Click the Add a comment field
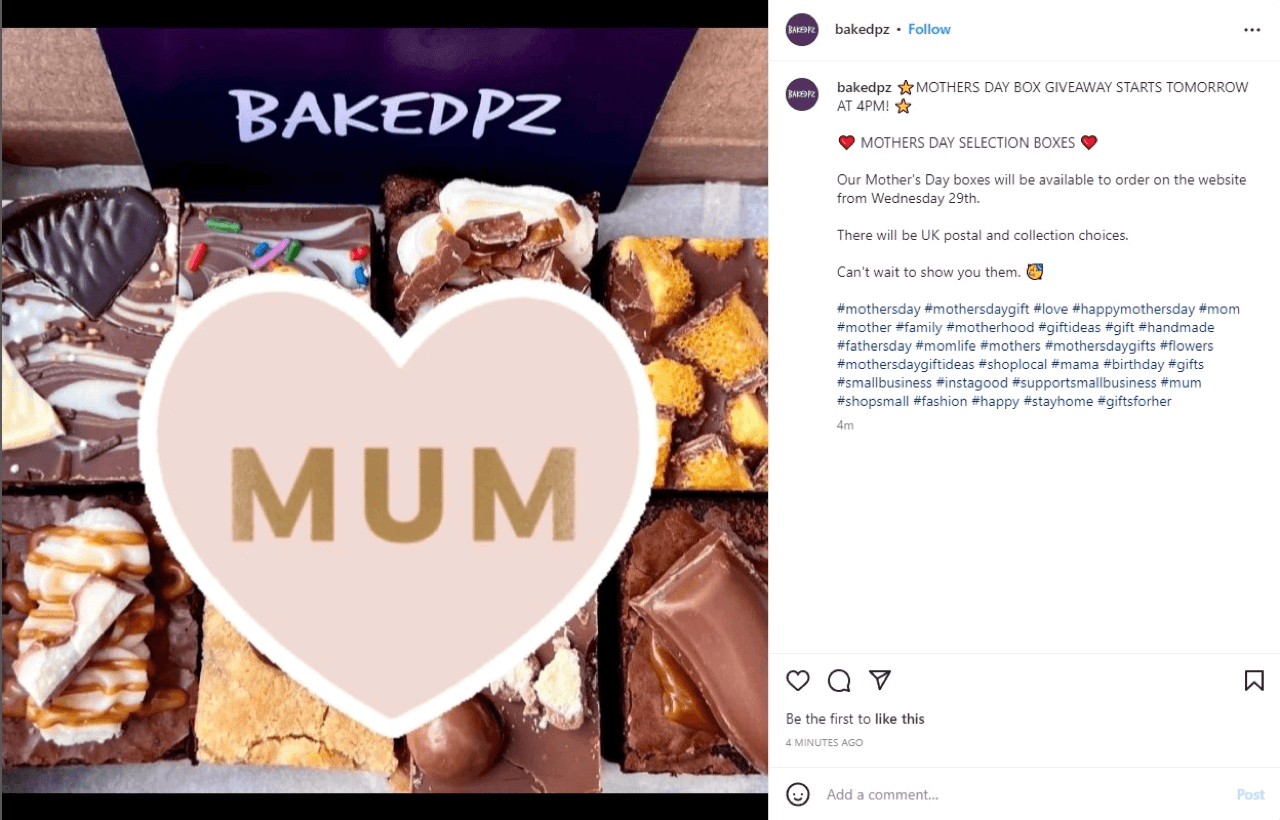 pos(1020,794)
